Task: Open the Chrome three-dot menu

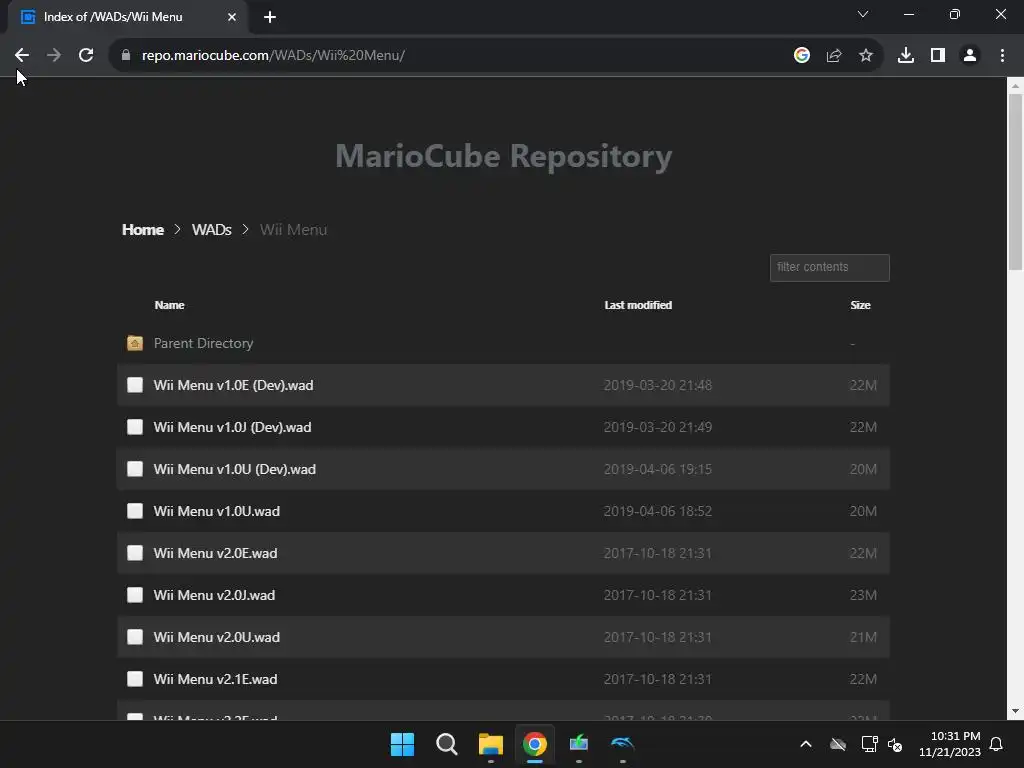Action: coord(1002,56)
